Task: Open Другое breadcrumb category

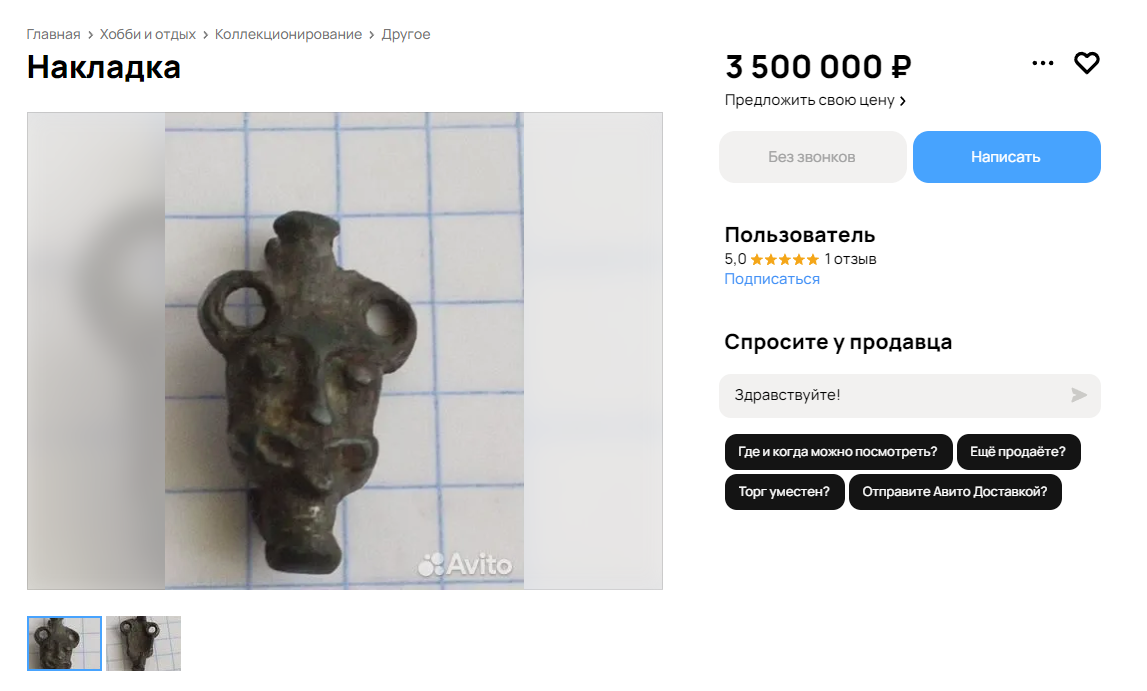Action: click(x=406, y=34)
